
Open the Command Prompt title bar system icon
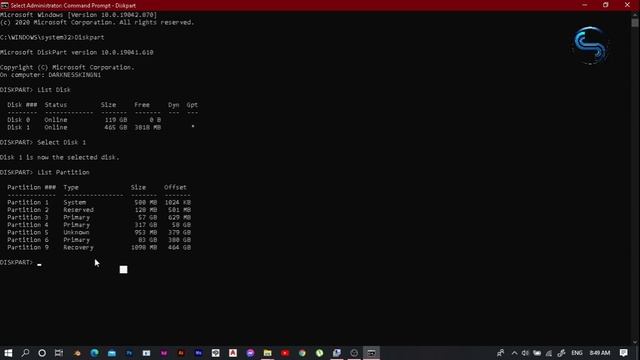[x=4, y=5]
